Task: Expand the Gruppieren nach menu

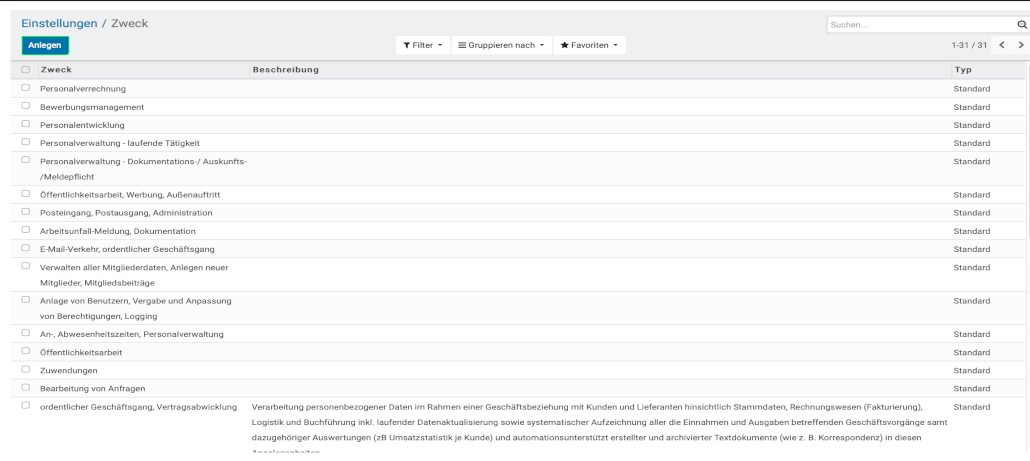Action: (500, 45)
